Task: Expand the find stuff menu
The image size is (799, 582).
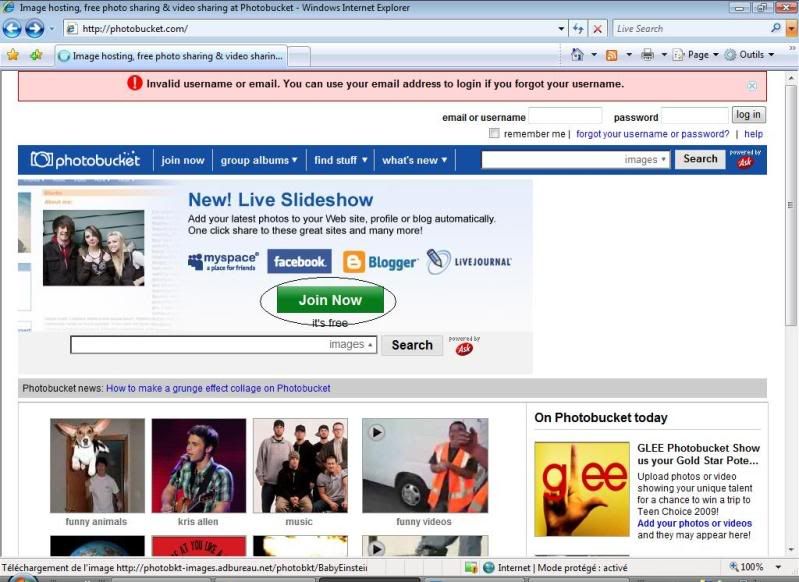Action: click(340, 160)
